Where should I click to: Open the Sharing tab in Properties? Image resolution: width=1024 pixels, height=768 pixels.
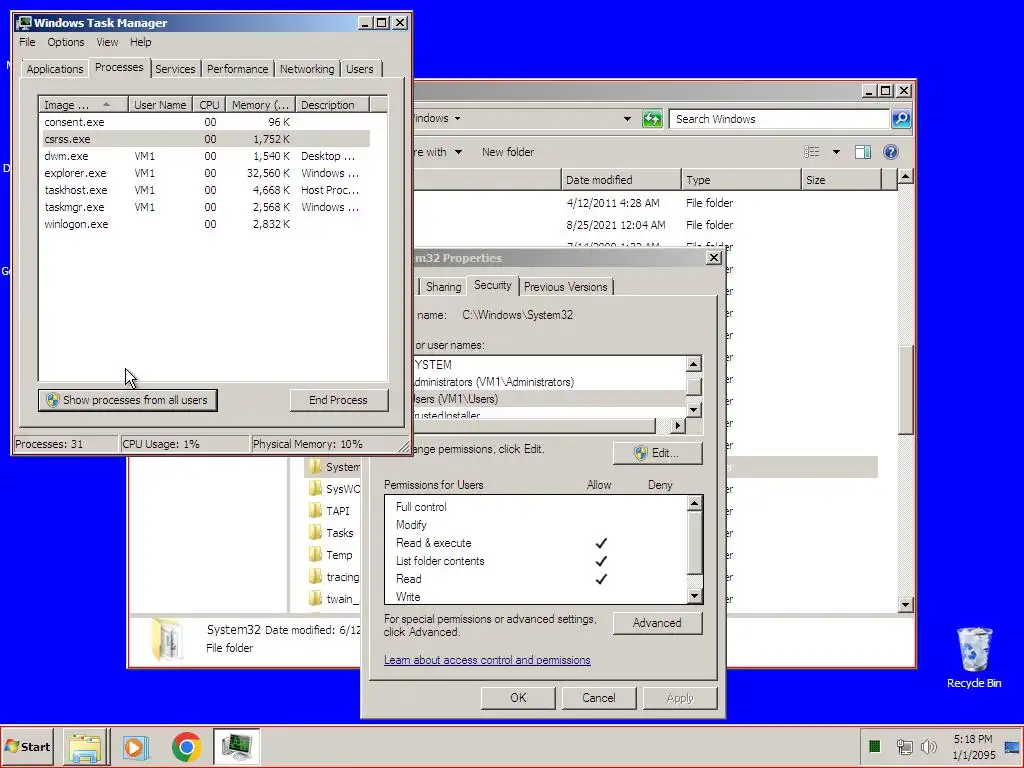443,287
